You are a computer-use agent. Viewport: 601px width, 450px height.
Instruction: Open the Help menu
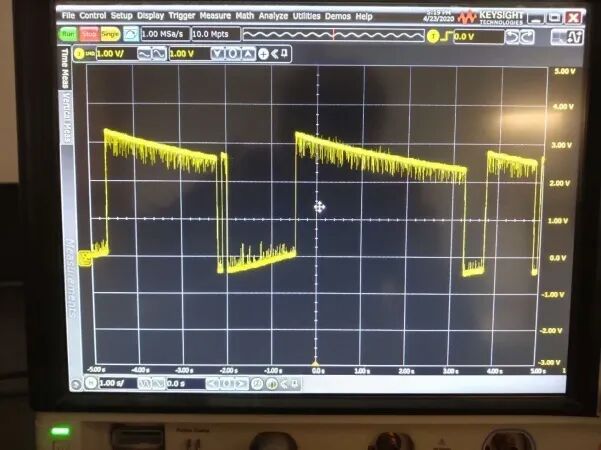[x=364, y=16]
